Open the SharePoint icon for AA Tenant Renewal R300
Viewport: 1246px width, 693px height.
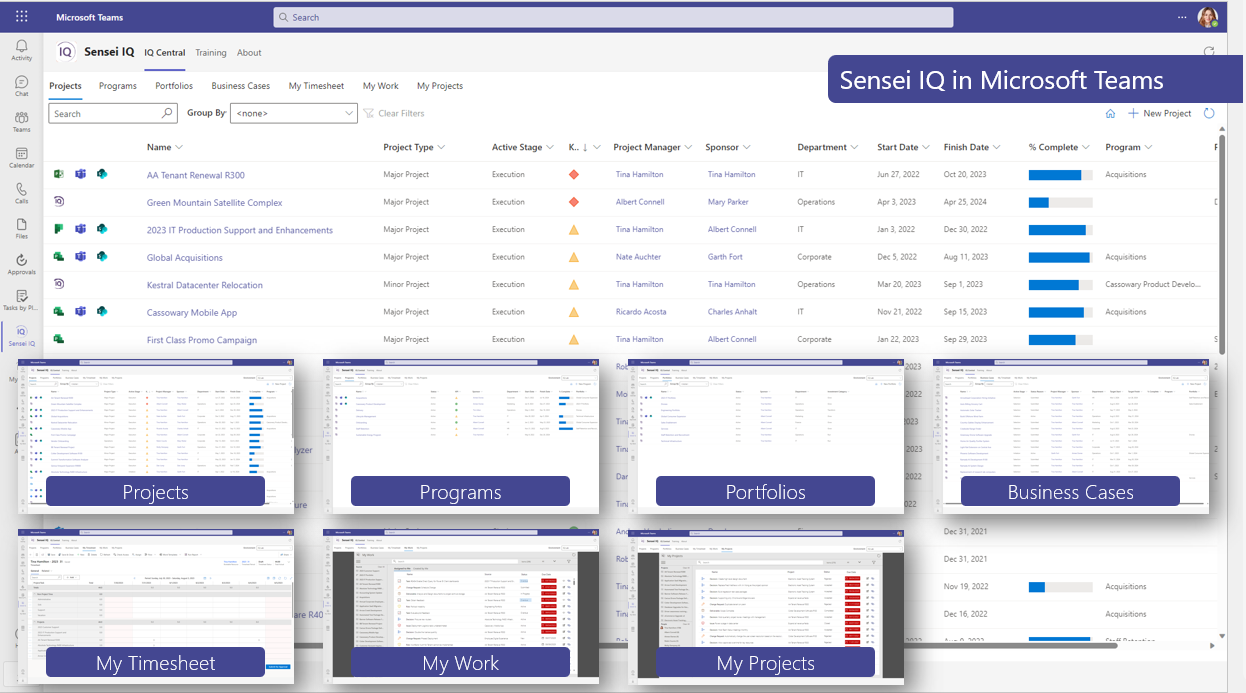coord(101,174)
